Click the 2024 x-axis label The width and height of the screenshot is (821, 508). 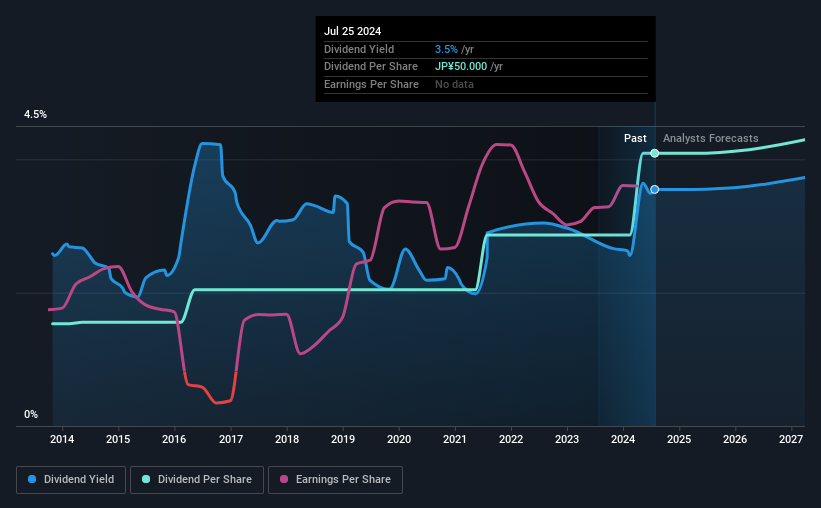click(623, 439)
